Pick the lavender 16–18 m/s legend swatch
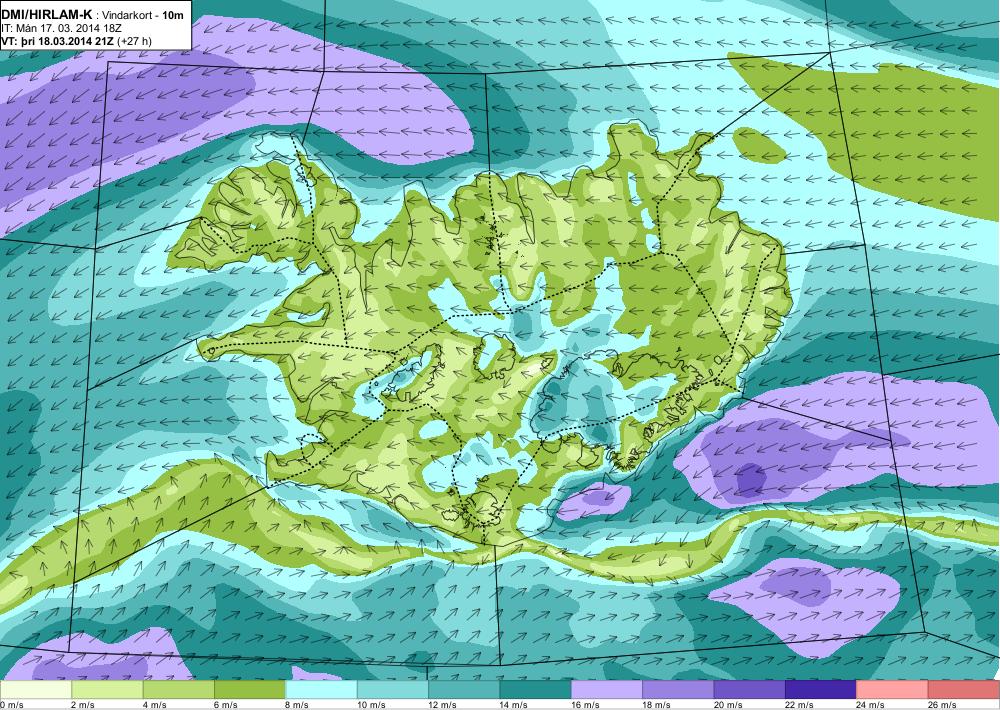This screenshot has height=710, width=1000. pos(607,689)
